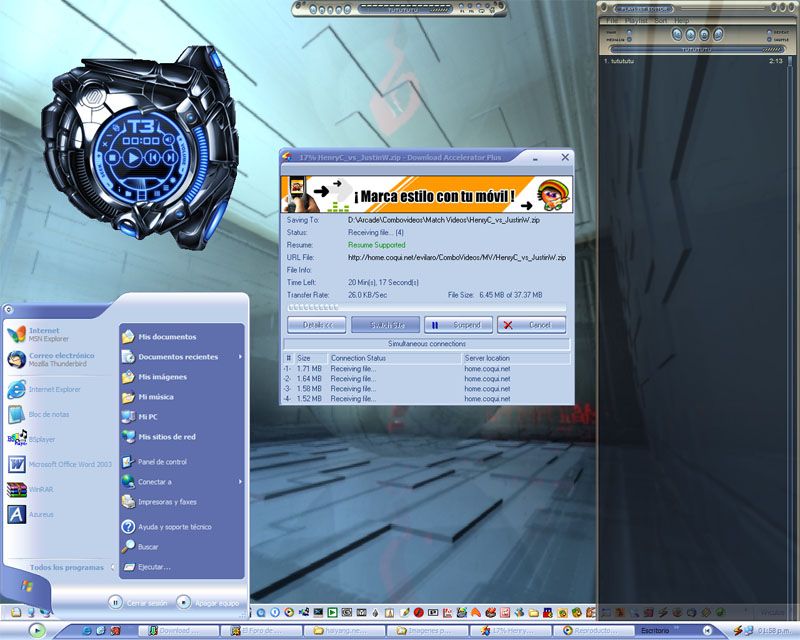Click the windows Start orb button
This screenshot has height=640, width=800.
pyautogui.click(x=37, y=630)
